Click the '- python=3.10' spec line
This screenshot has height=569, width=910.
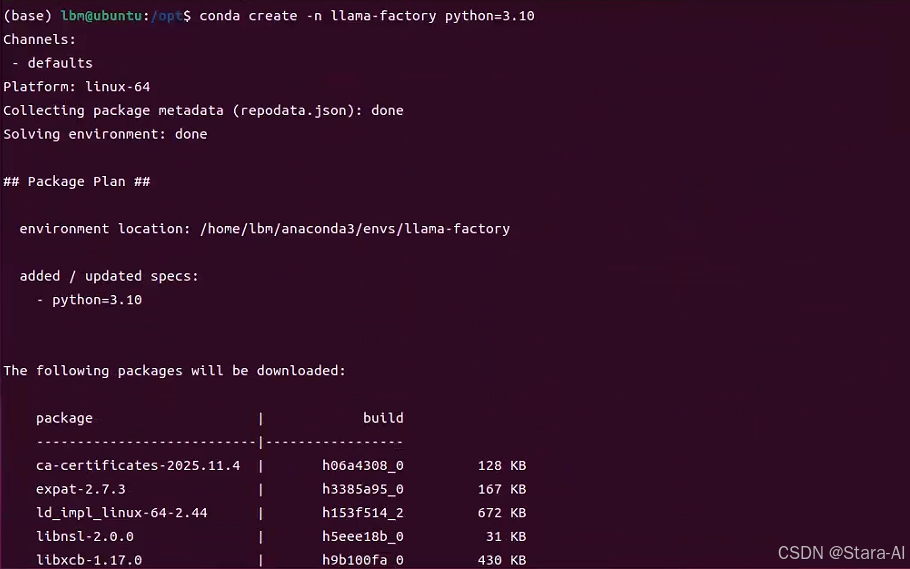click(89, 300)
